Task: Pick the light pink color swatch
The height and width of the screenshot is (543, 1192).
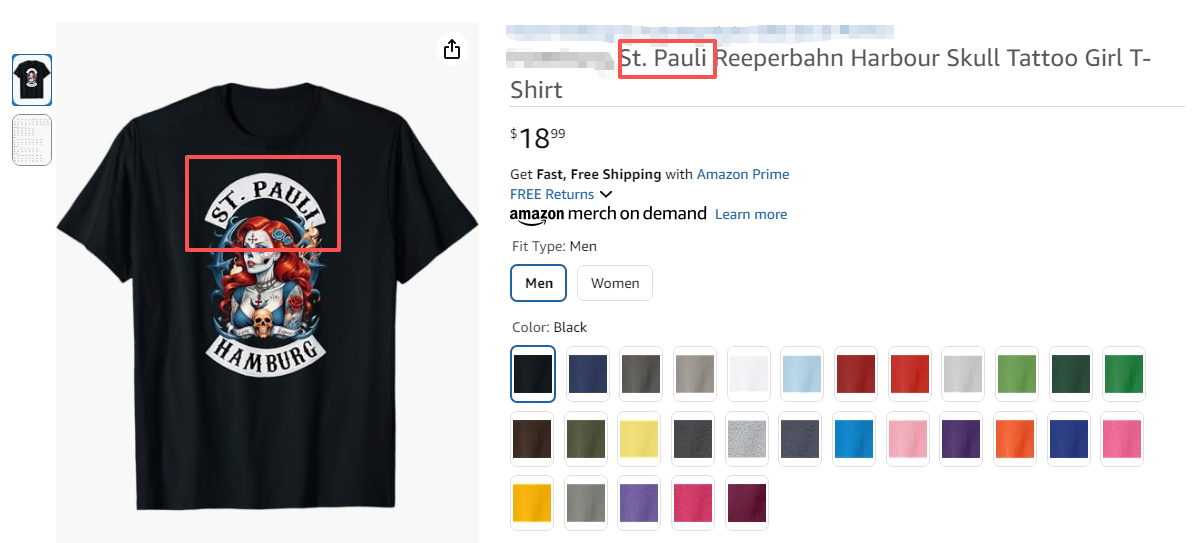Action: pos(909,439)
